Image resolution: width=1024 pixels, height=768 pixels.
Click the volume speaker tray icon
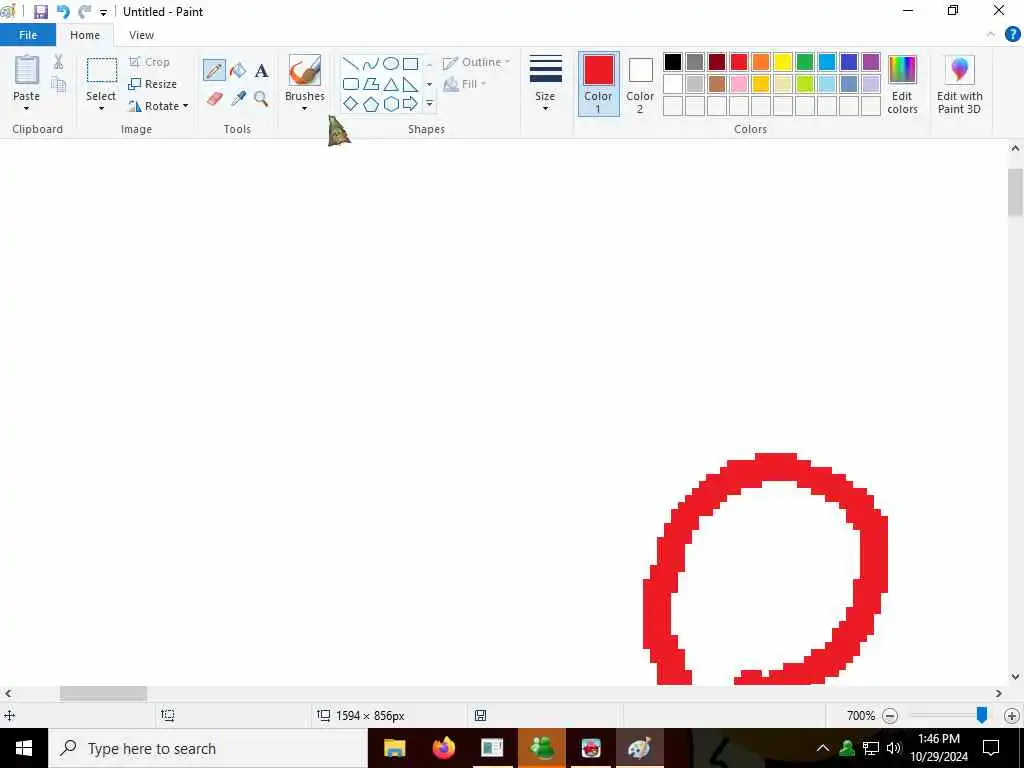click(x=894, y=748)
